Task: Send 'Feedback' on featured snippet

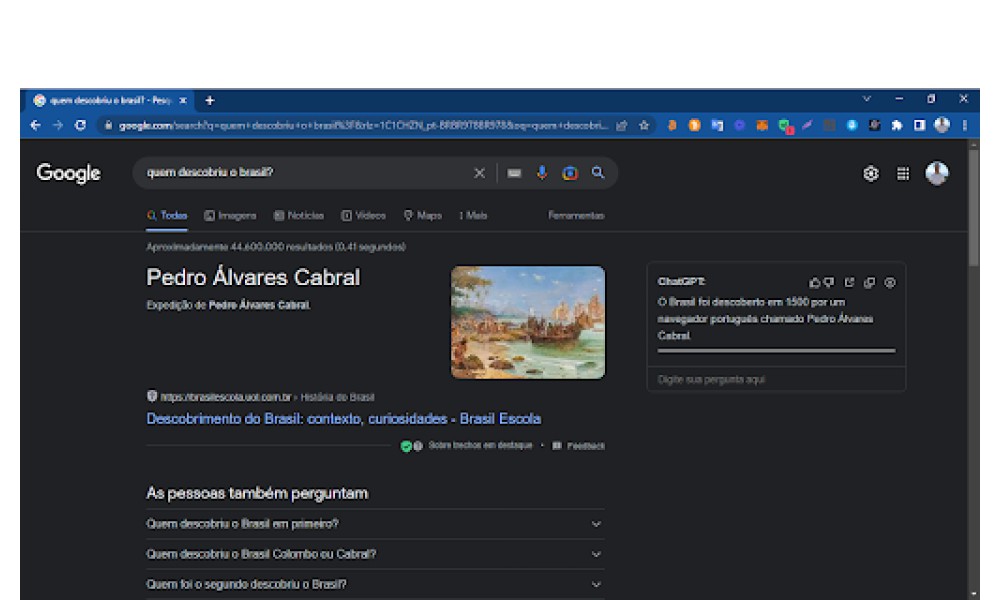Action: 579,446
